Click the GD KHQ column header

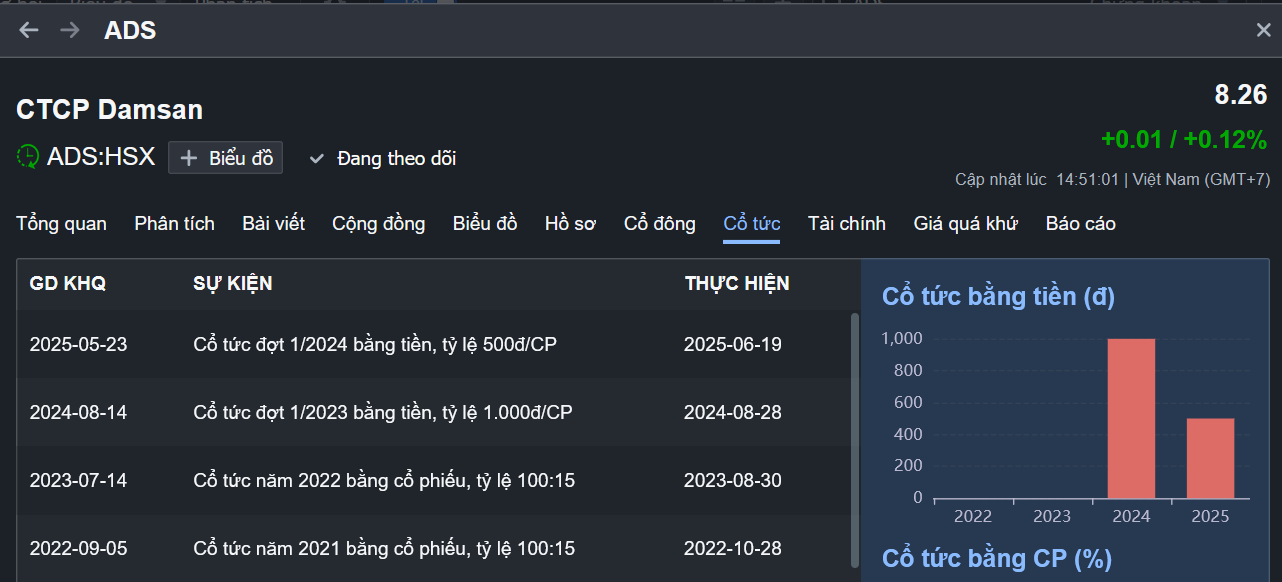pos(68,284)
